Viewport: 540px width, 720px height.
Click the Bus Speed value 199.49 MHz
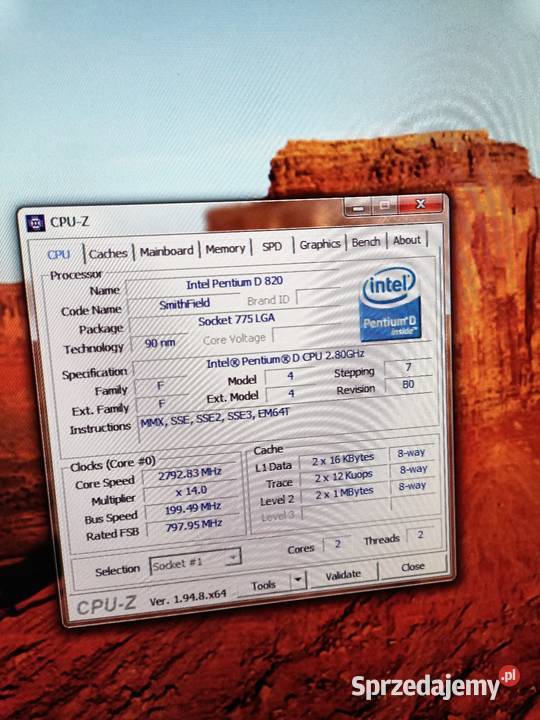[192, 508]
